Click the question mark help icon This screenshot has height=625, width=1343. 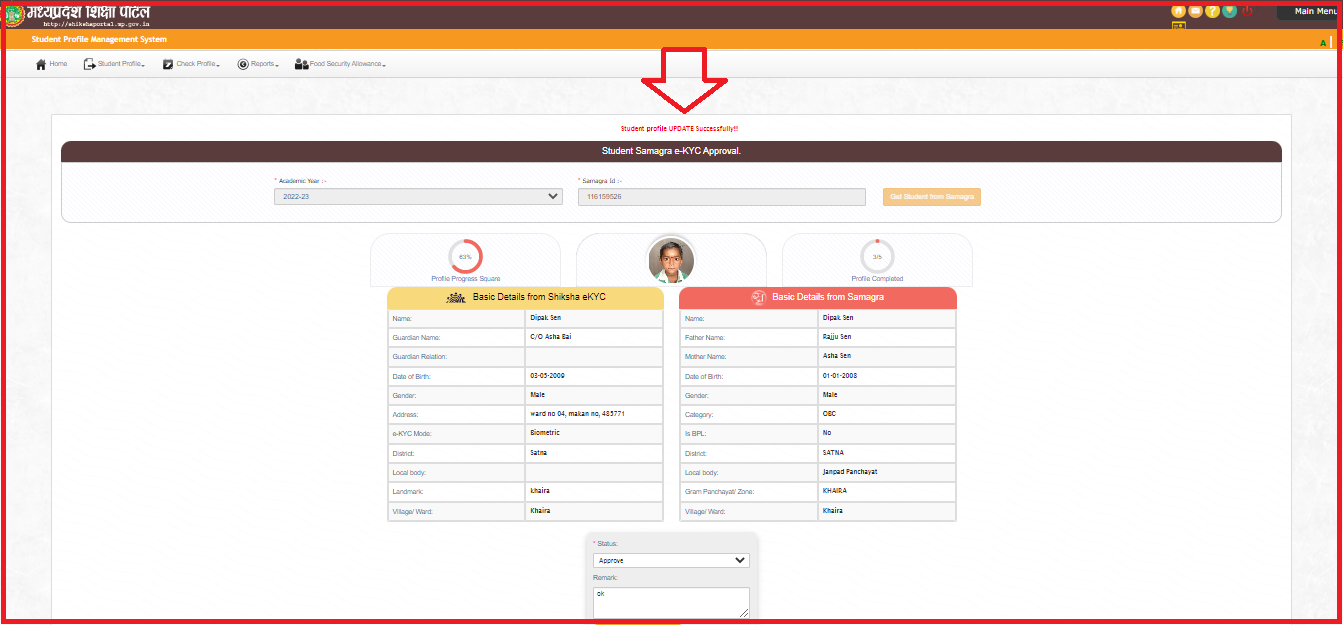pyautogui.click(x=1212, y=11)
